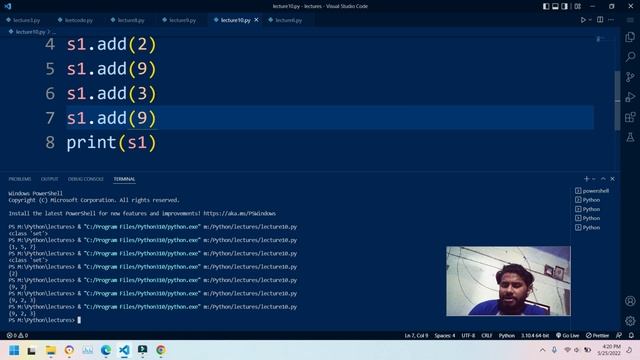Open the editor More Actions ellipsis
This screenshot has width=640, height=360.
(611, 20)
